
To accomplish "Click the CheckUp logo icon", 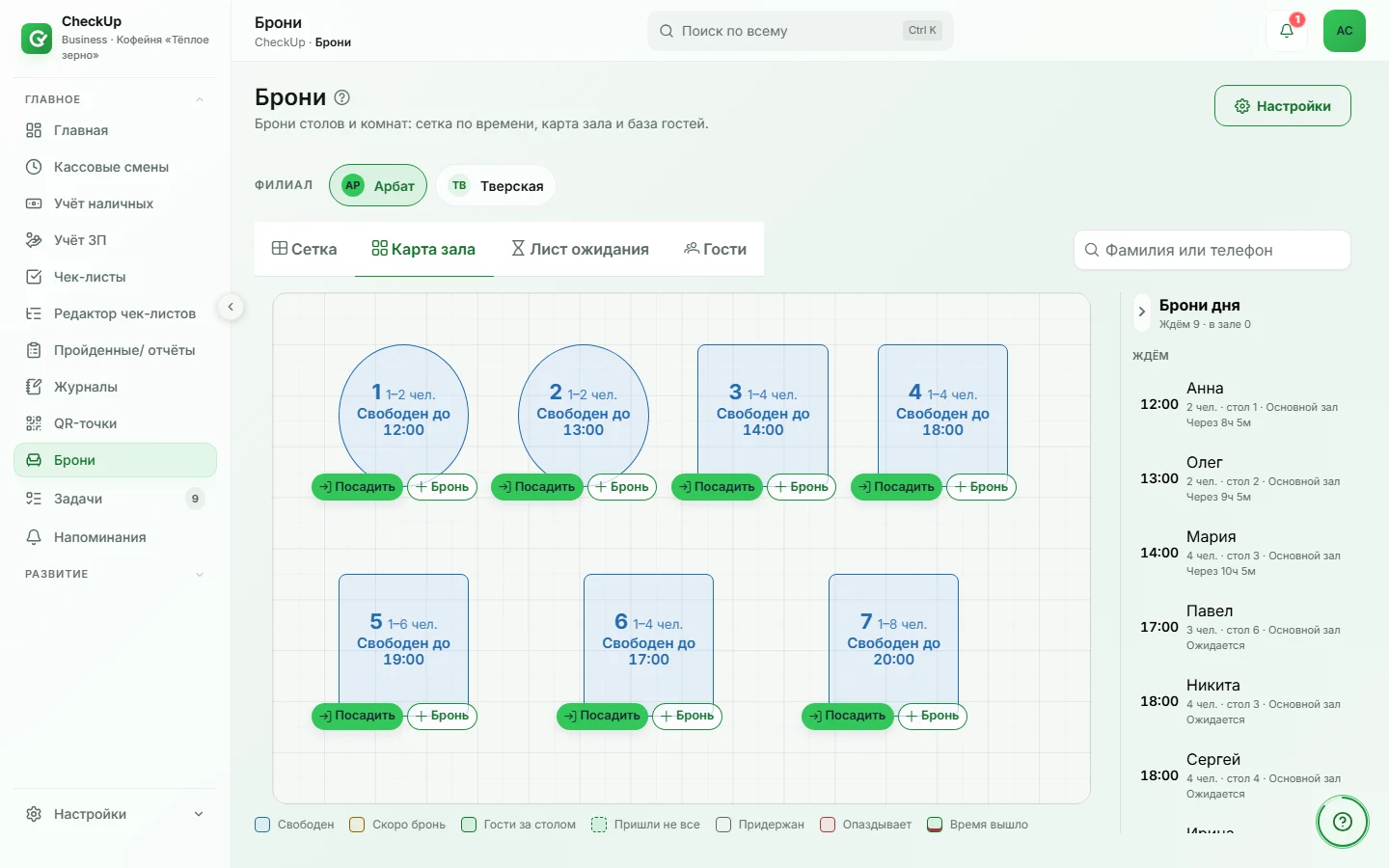I will pos(37,39).
